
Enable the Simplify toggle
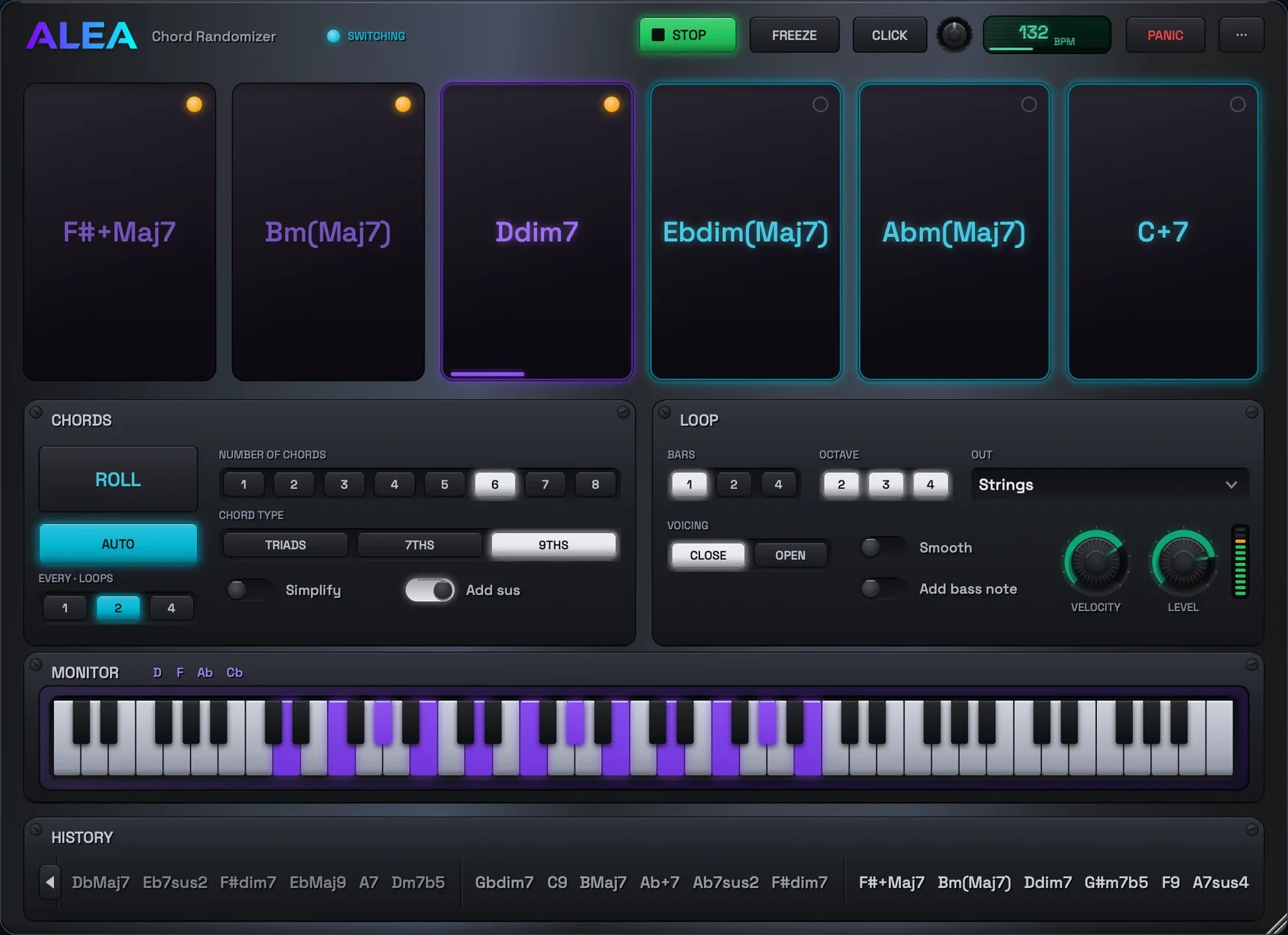[x=249, y=590]
